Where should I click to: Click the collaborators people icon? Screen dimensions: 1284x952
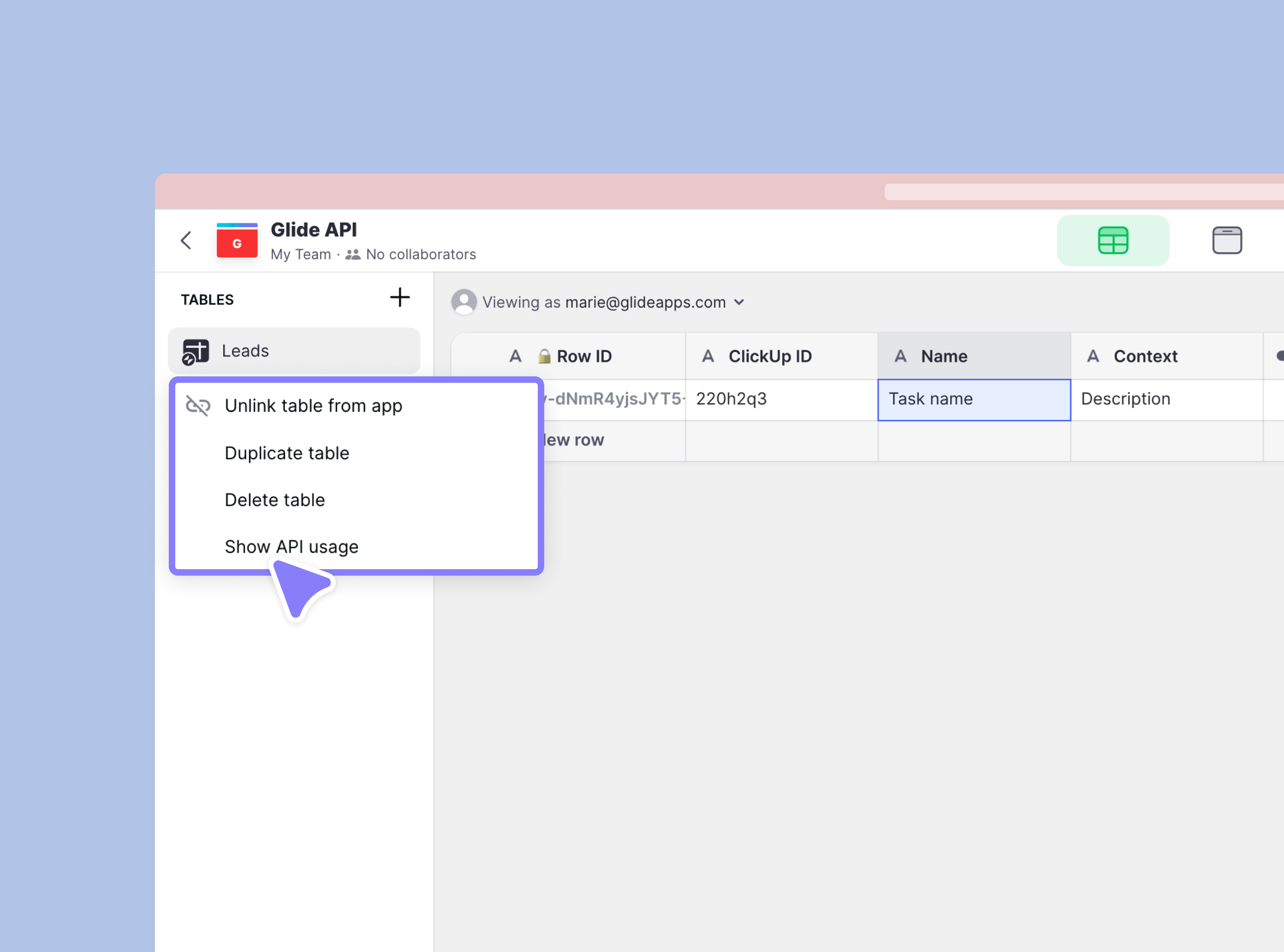click(353, 255)
